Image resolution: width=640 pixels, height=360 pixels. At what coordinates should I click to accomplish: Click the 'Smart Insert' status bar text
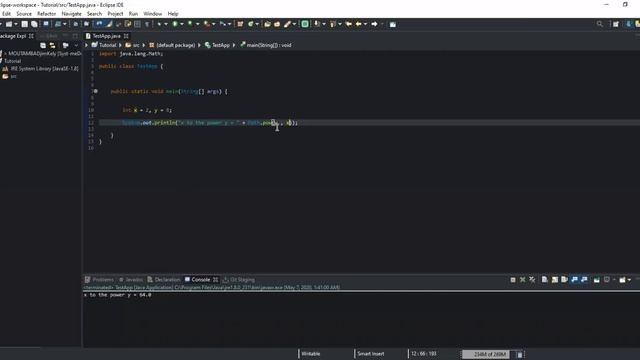coord(371,354)
